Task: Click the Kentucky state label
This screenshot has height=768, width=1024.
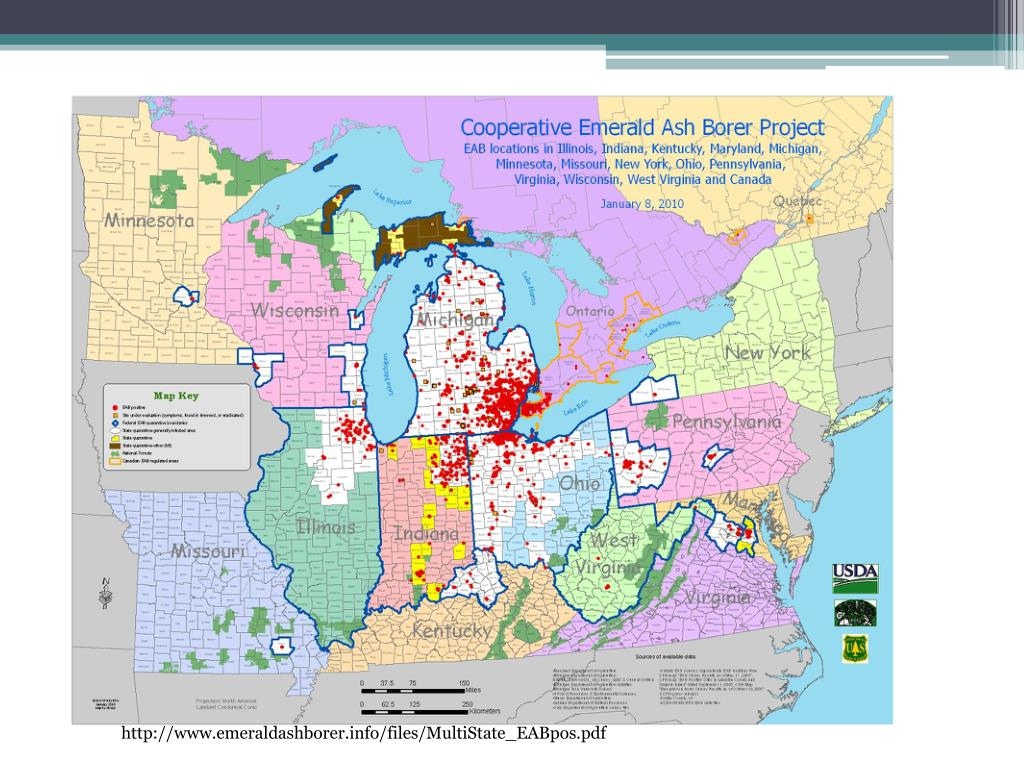Action: click(x=452, y=631)
